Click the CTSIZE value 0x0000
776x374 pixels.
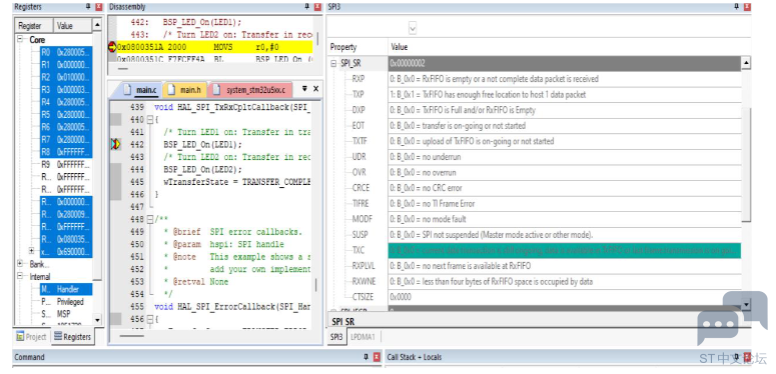click(x=401, y=297)
